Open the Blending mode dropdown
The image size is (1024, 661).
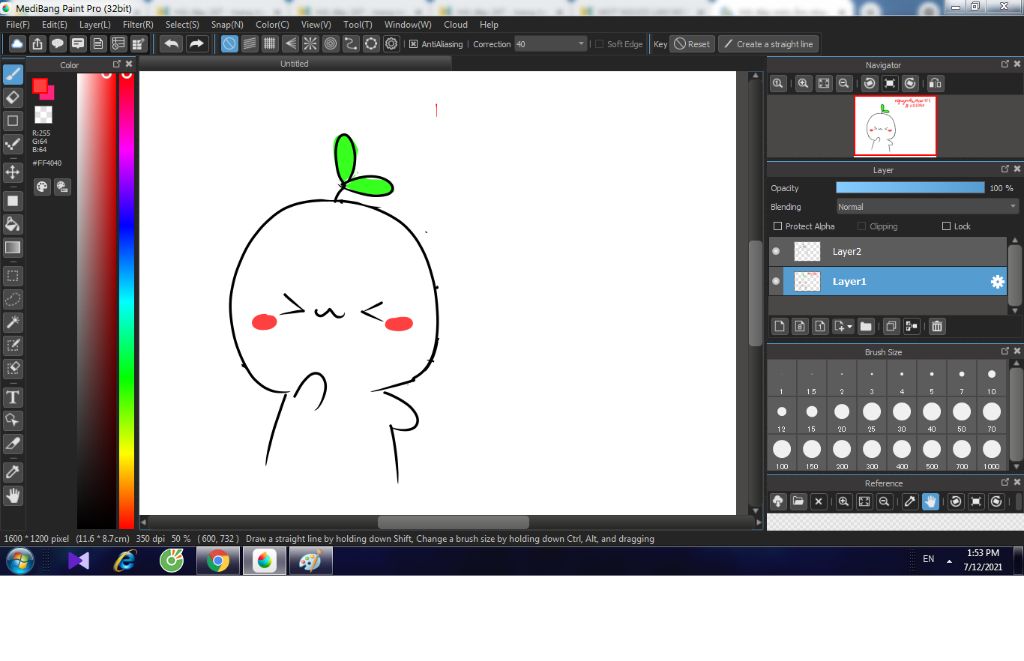click(927, 206)
